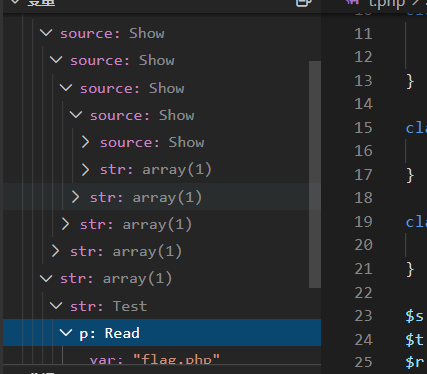The width and height of the screenshot is (427, 374).
Task: Click the class keyword on line 15
Action: pos(416,128)
